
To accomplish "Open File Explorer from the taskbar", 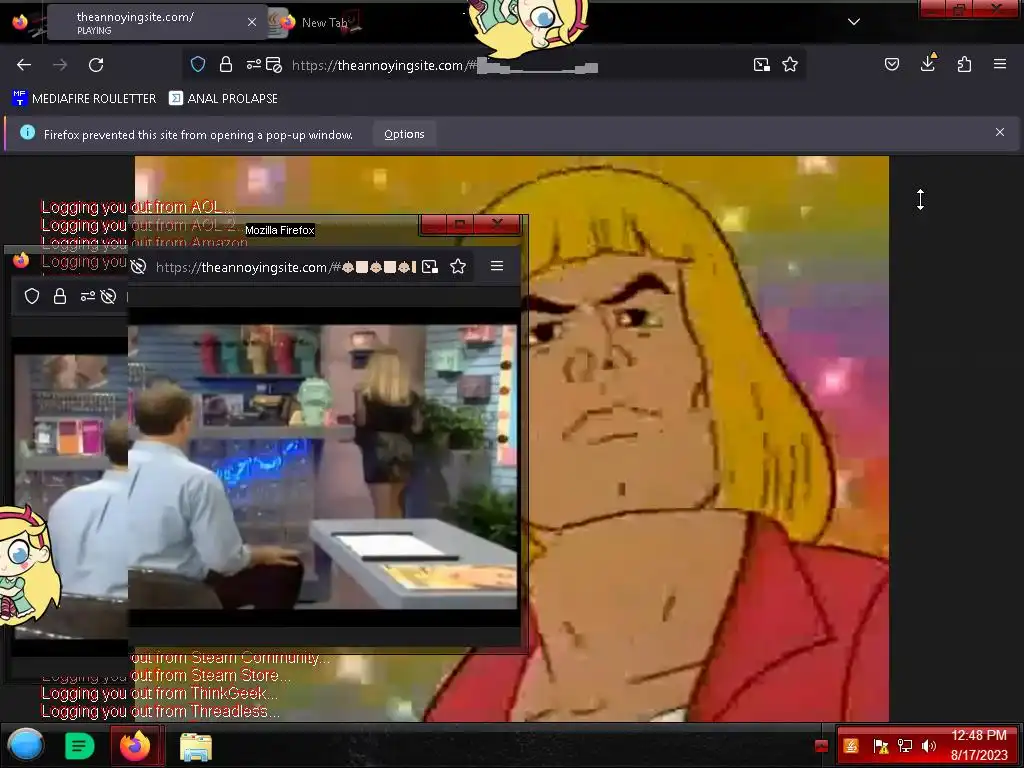I will pyautogui.click(x=196, y=747).
